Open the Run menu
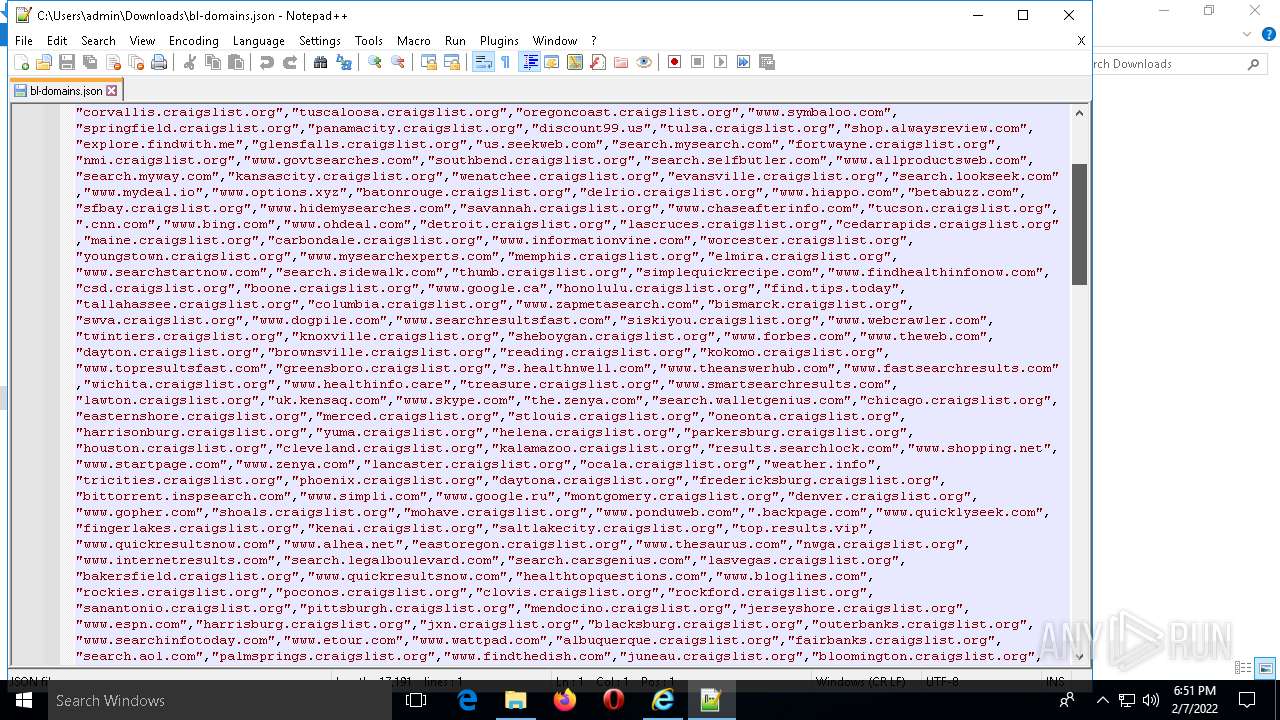This screenshot has width=1280, height=720. pyautogui.click(x=455, y=41)
